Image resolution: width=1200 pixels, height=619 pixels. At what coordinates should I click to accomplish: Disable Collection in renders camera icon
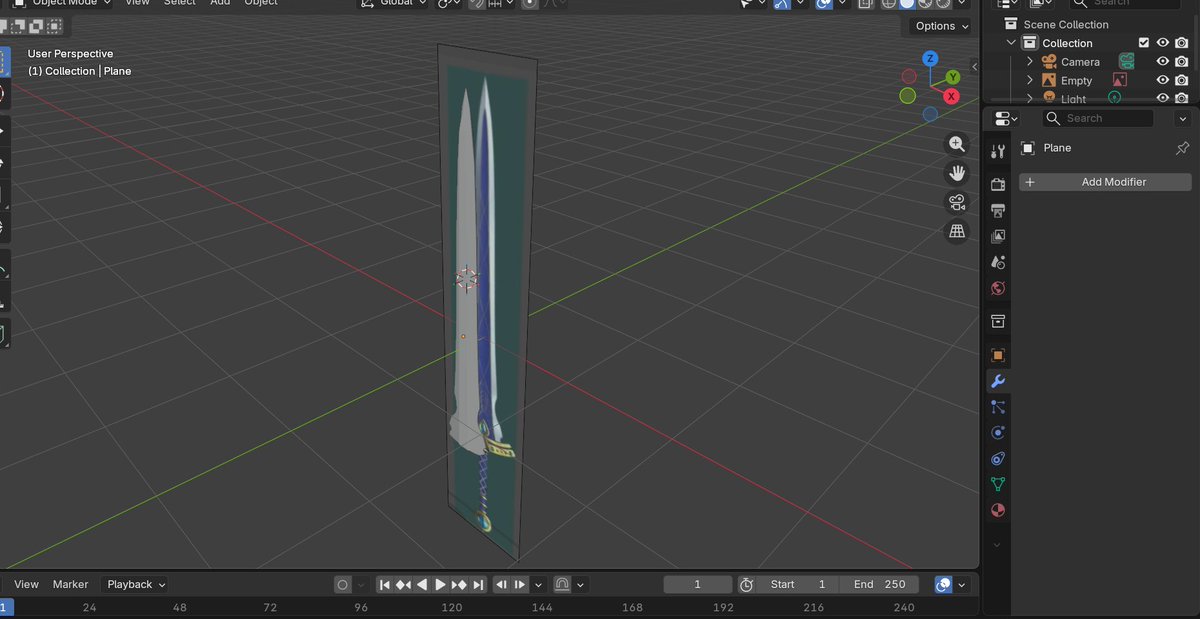(x=1182, y=43)
